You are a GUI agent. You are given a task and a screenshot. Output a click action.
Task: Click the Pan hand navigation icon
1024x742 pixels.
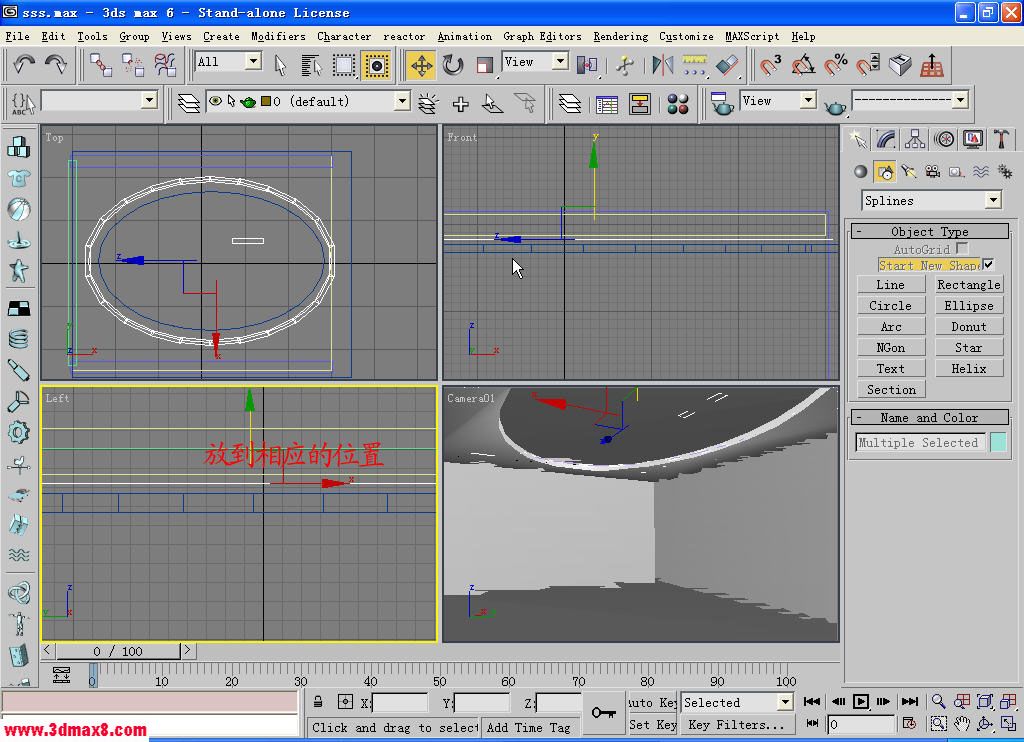pos(961,724)
